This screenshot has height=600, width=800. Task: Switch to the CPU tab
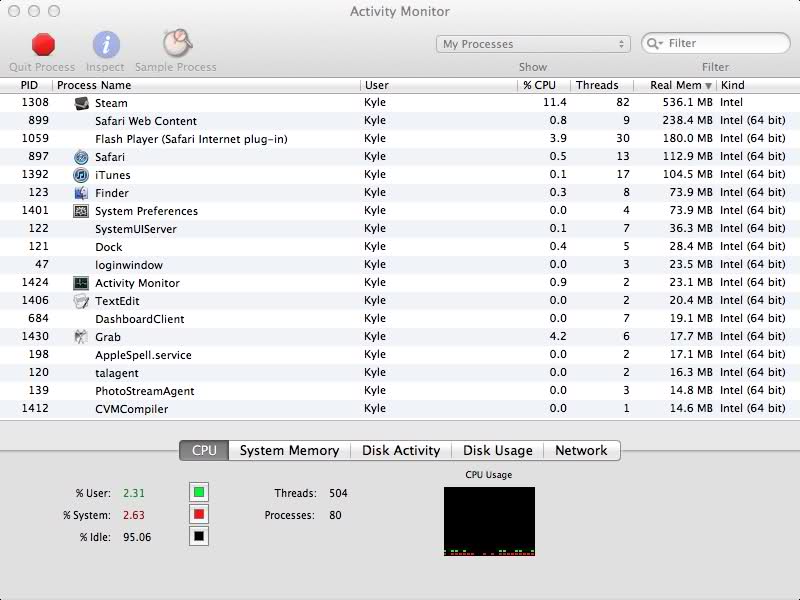[x=204, y=451]
